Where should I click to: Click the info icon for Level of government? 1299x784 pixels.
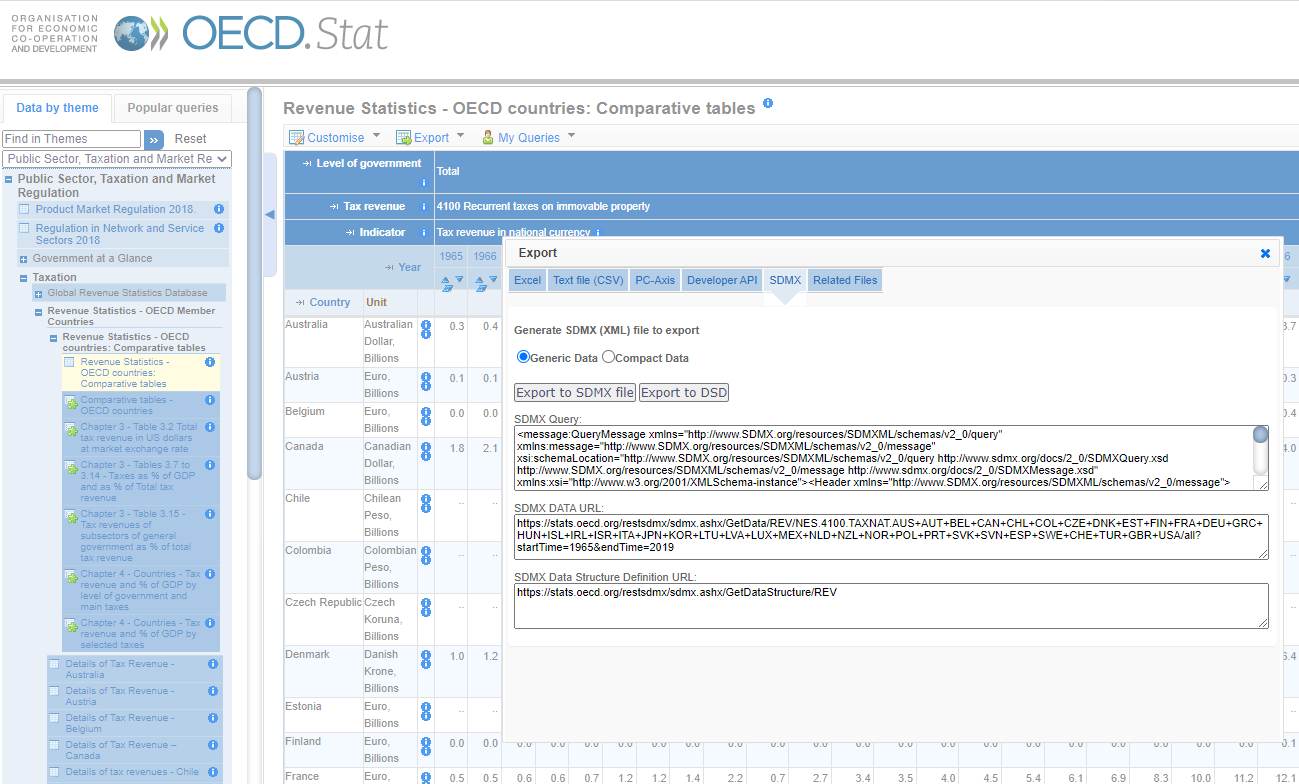point(424,182)
